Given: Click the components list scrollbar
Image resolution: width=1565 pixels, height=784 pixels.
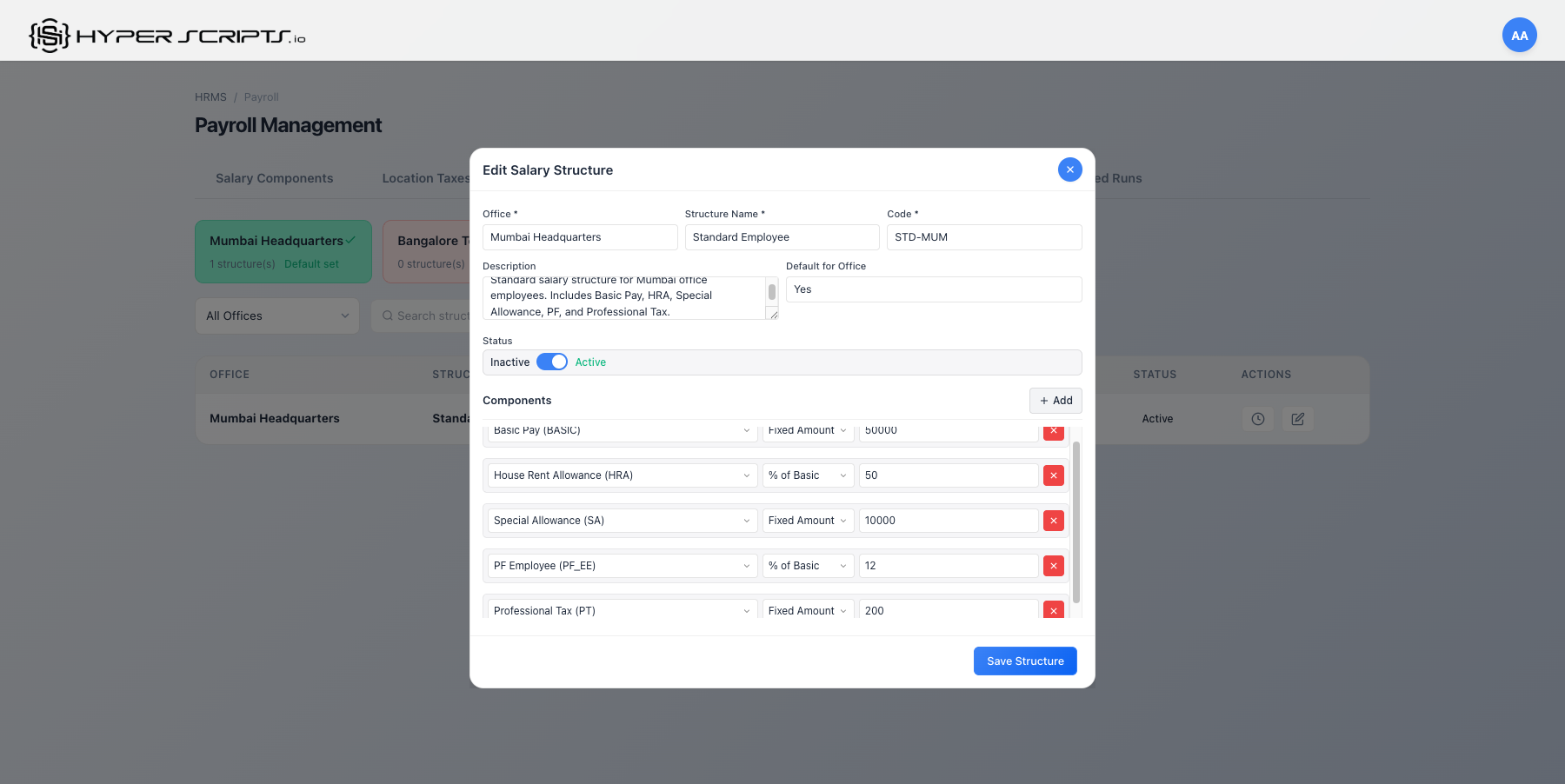Looking at the screenshot, I should 1076,522.
